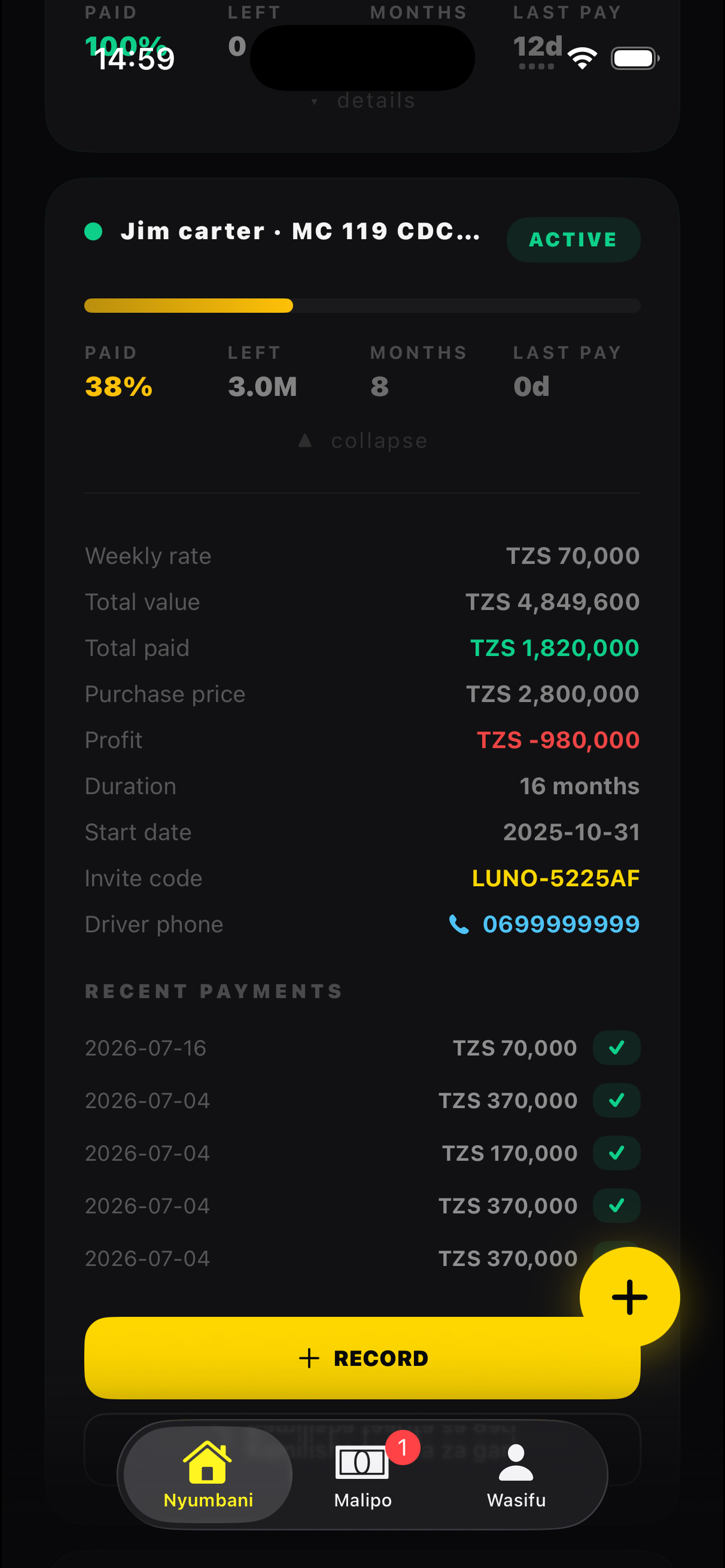Switch to the Malipo tab label

click(362, 1500)
